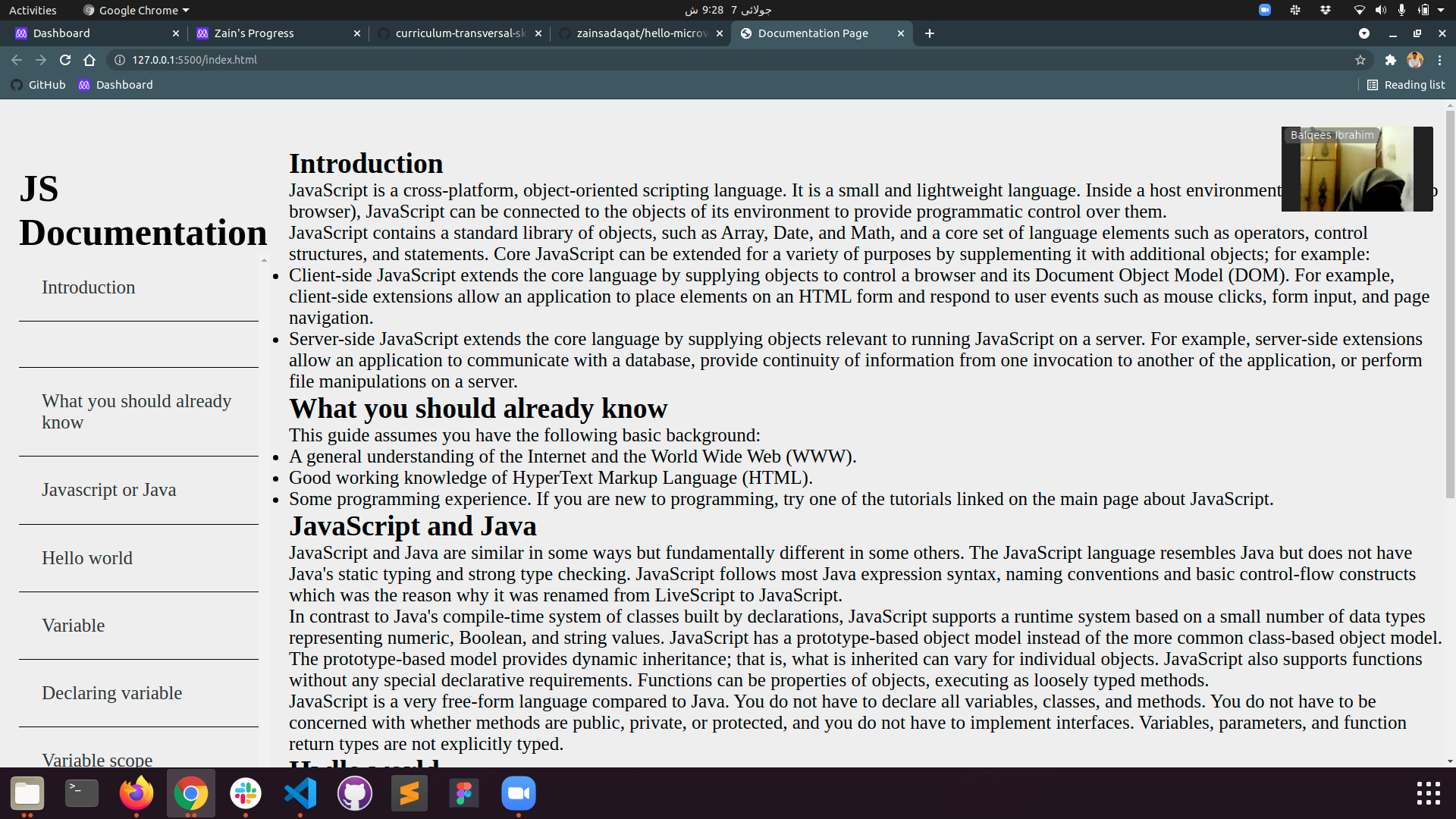
Task: Go to the Hello world nav link
Action: click(x=87, y=558)
